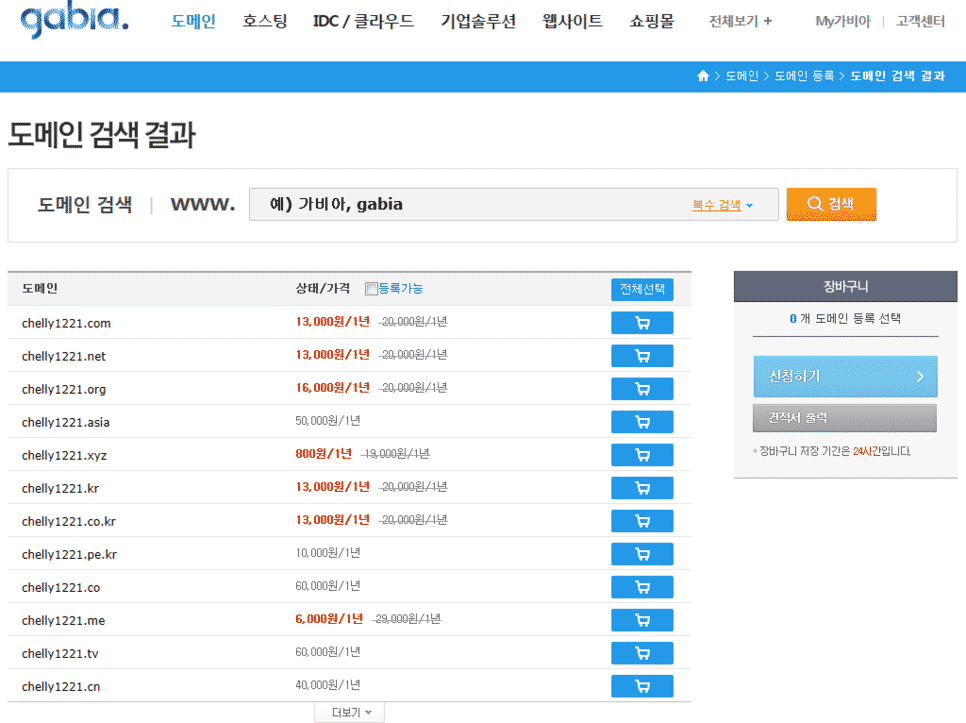Add chelly1221.org to cart
Image resolution: width=966 pixels, height=723 pixels.
pos(642,389)
